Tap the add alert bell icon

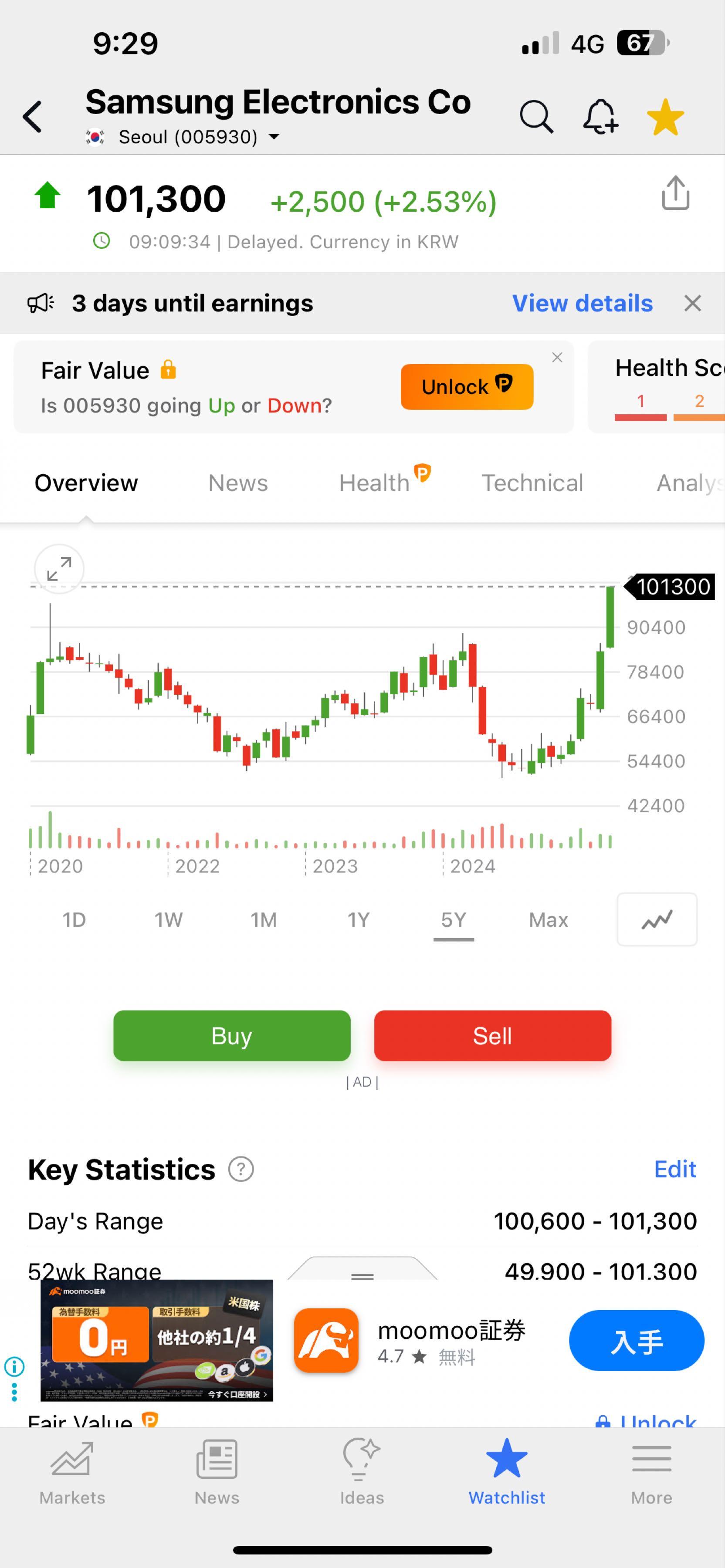point(600,116)
